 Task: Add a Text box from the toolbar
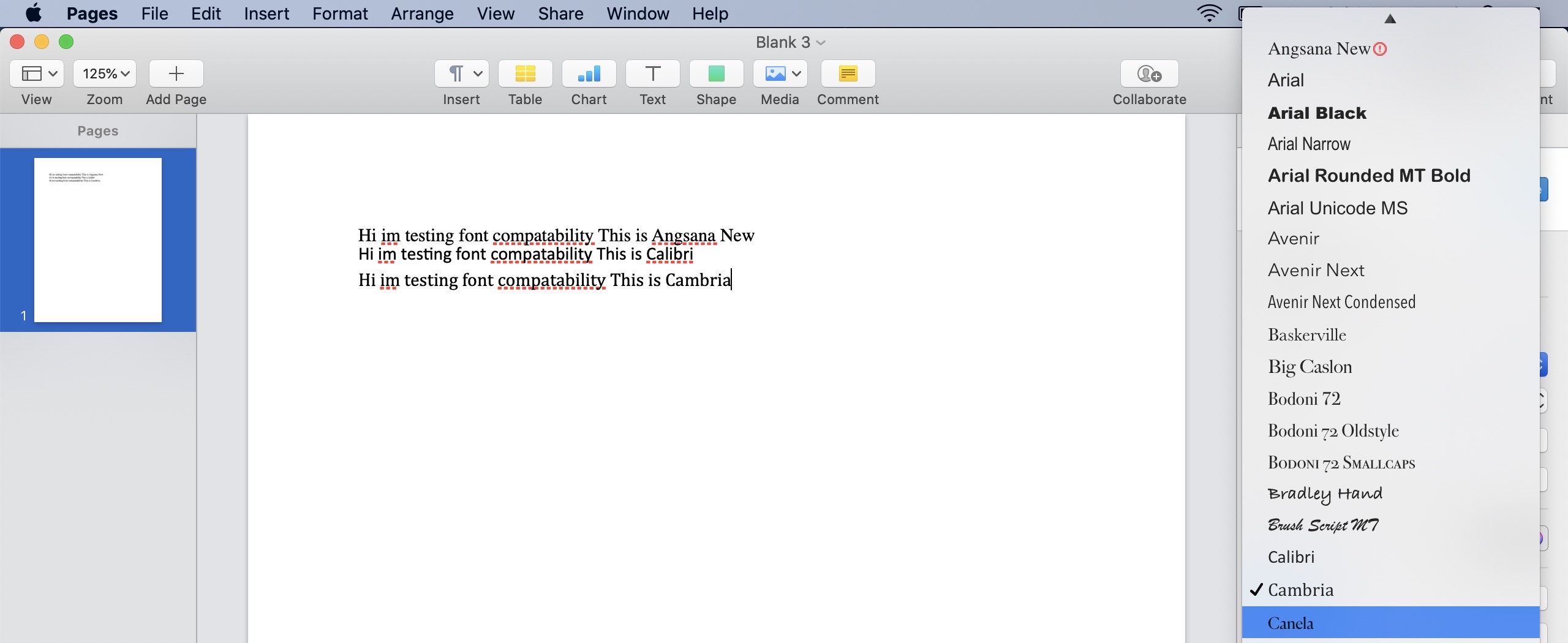click(653, 73)
